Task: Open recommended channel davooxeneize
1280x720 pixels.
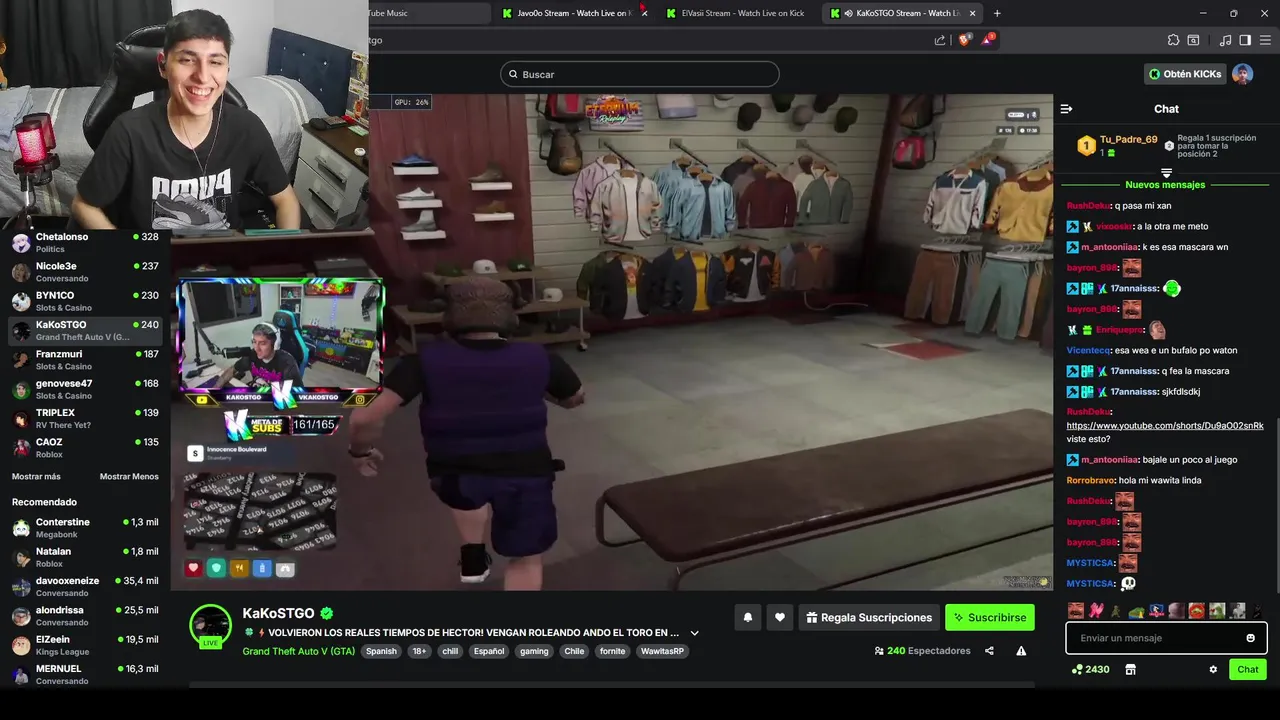Action: [x=85, y=586]
